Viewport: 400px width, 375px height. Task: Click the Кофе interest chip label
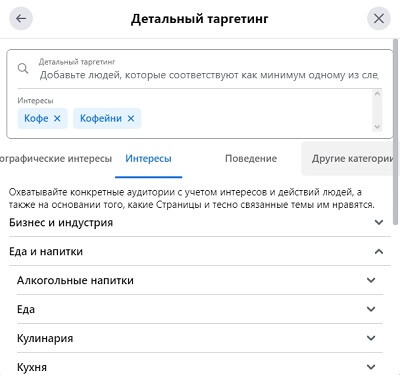(x=36, y=118)
